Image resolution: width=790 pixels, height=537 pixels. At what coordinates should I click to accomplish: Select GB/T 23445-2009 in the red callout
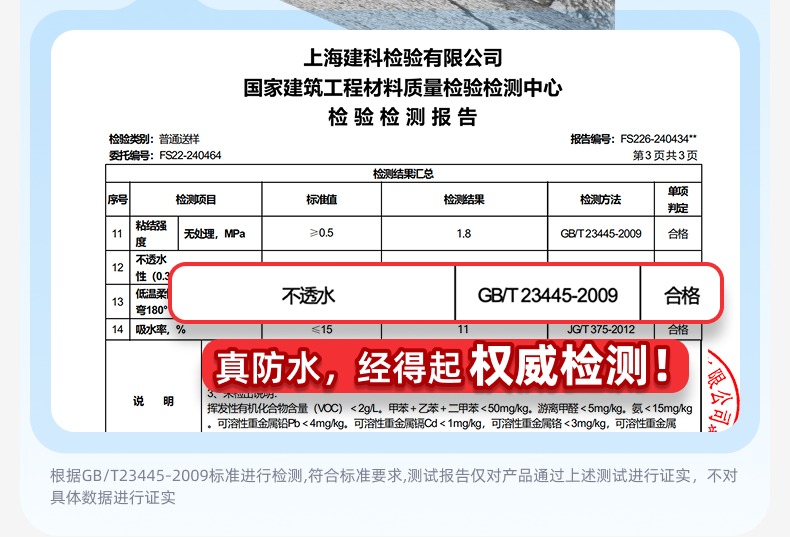click(x=548, y=295)
